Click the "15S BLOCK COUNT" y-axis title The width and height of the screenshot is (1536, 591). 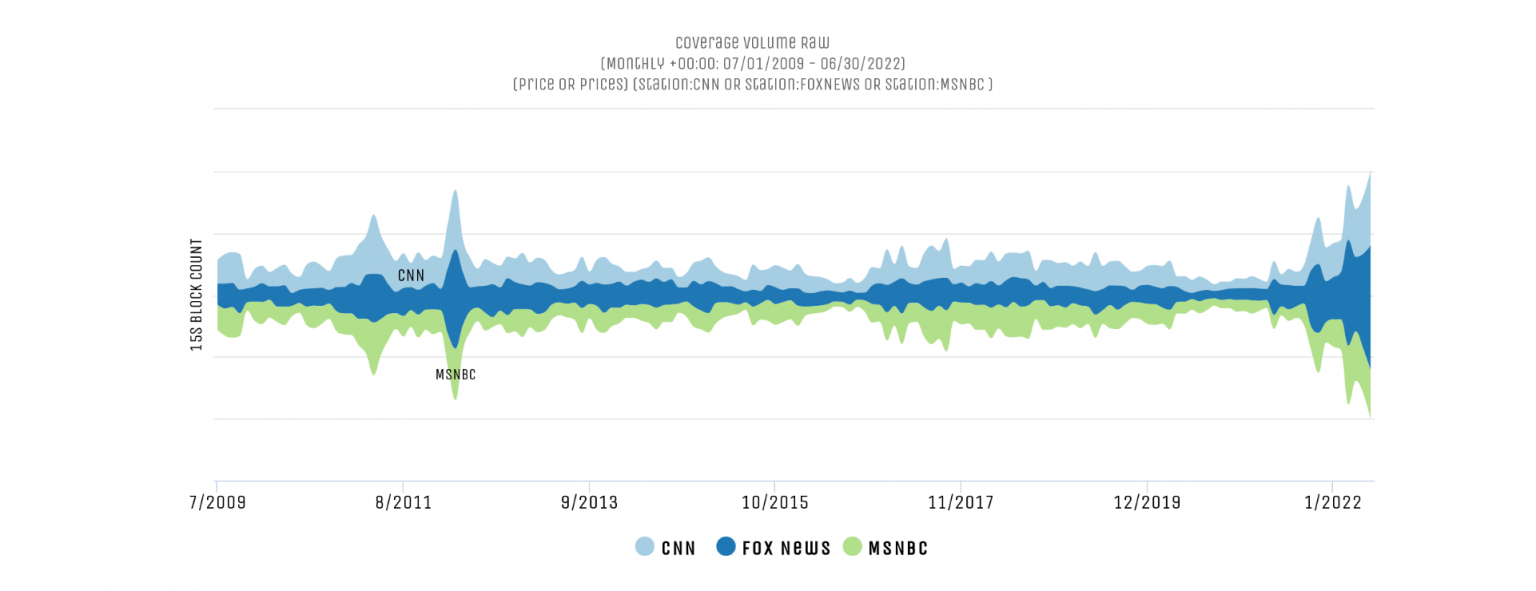[x=197, y=295]
